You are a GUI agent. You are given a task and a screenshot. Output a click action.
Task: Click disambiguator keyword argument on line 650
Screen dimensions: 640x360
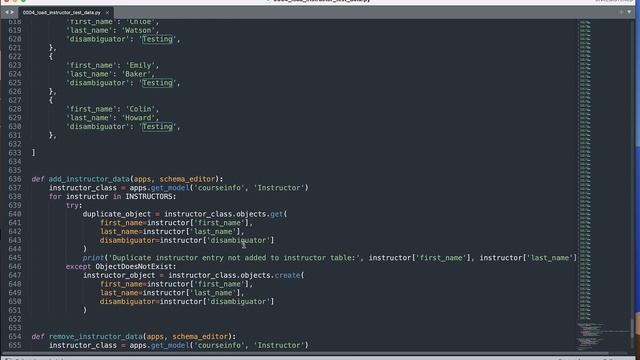pos(127,302)
